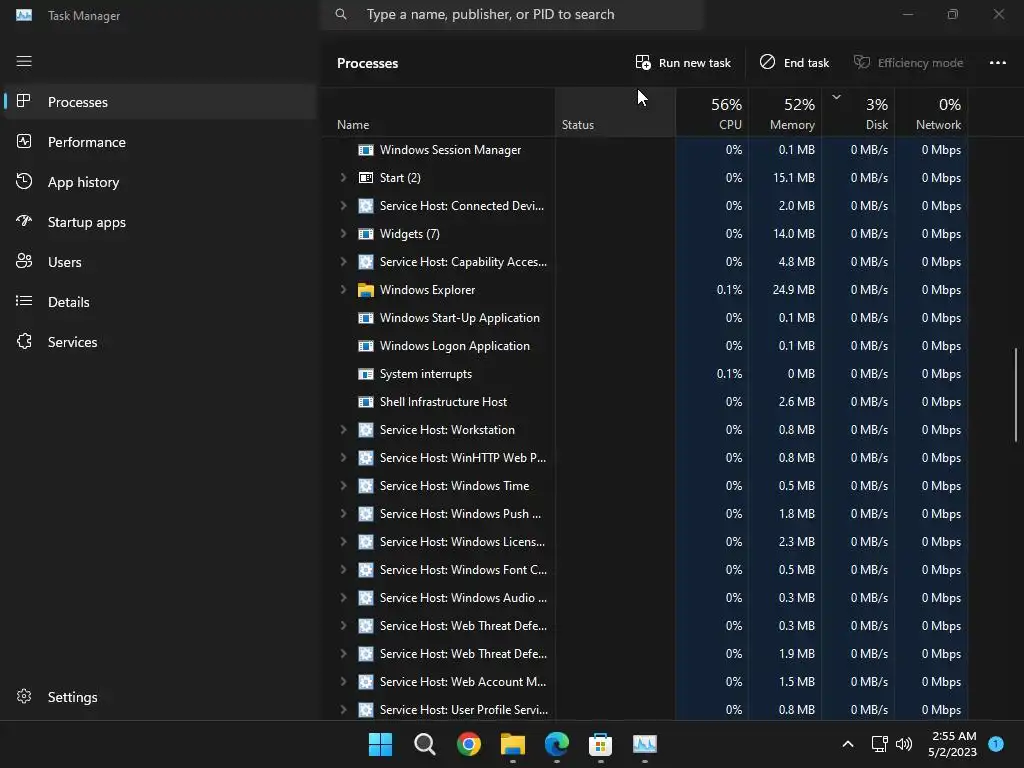Select Windows Start-Up Application row

point(644,318)
